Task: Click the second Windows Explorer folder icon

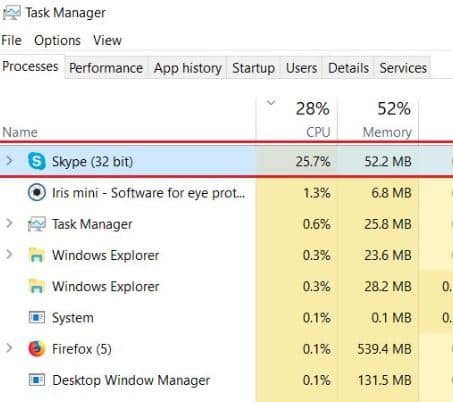Action: [37, 286]
